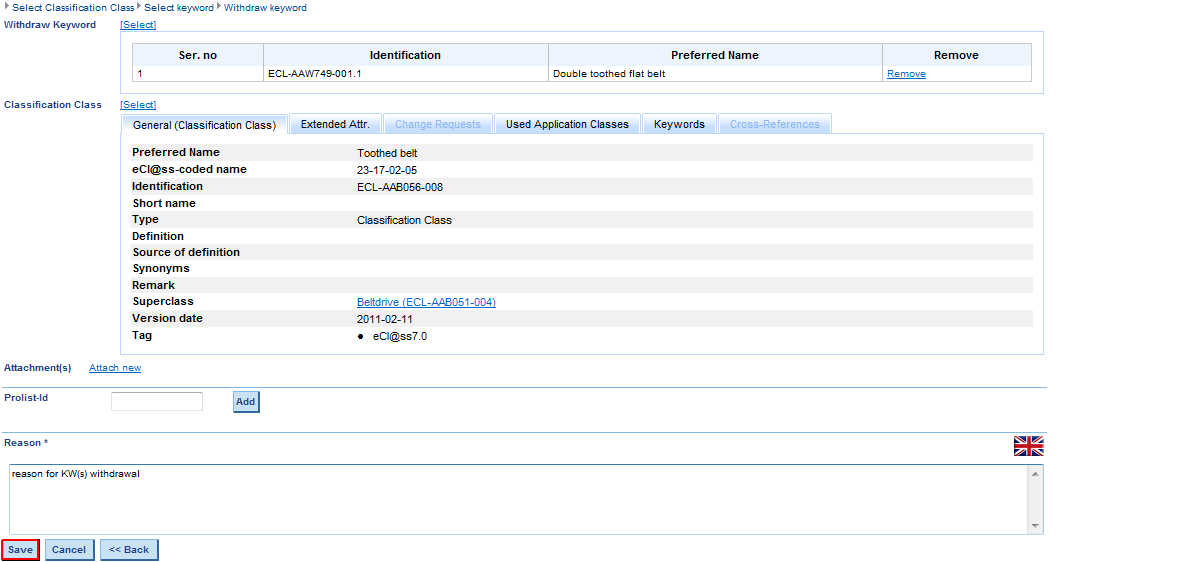This screenshot has width=1196, height=562.
Task: Remove the Double toothed flat belt keyword
Action: pos(906,74)
